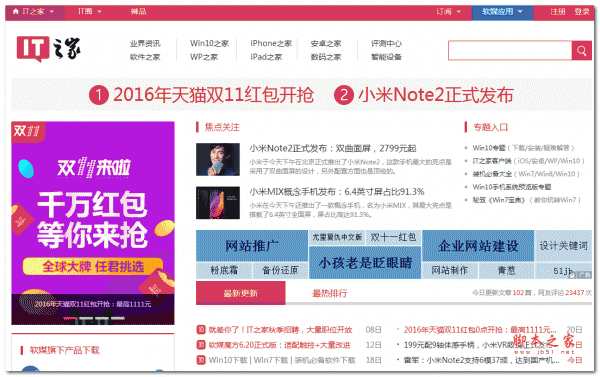Viewport: 600px width, 377px height.
Task: Open the 数码之家 channel
Action: click(x=326, y=57)
